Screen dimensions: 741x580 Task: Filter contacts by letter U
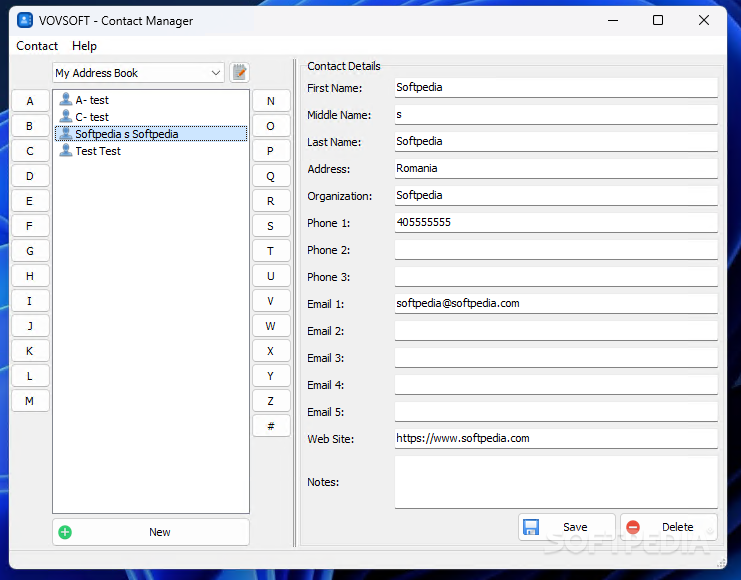[x=271, y=276]
